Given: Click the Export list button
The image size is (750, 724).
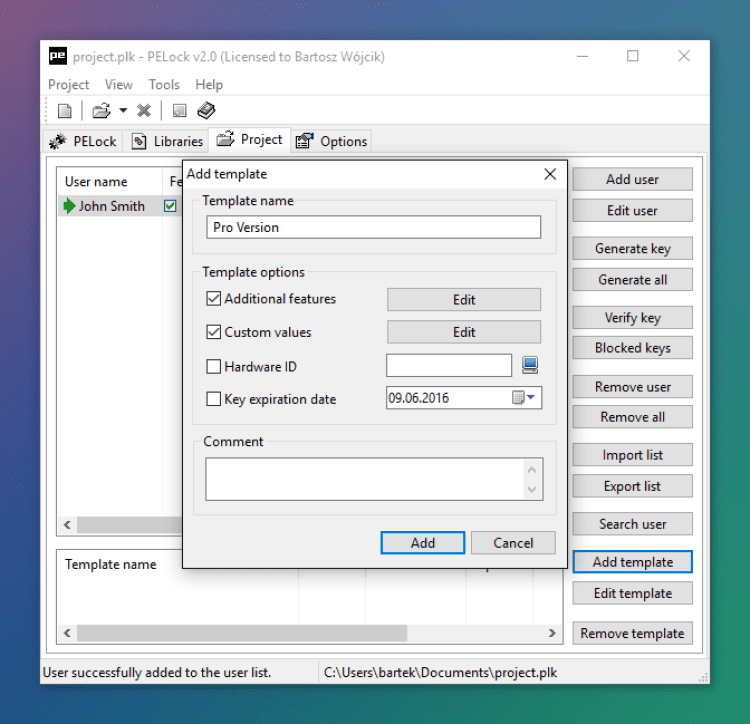Looking at the screenshot, I should pyautogui.click(x=632, y=486).
